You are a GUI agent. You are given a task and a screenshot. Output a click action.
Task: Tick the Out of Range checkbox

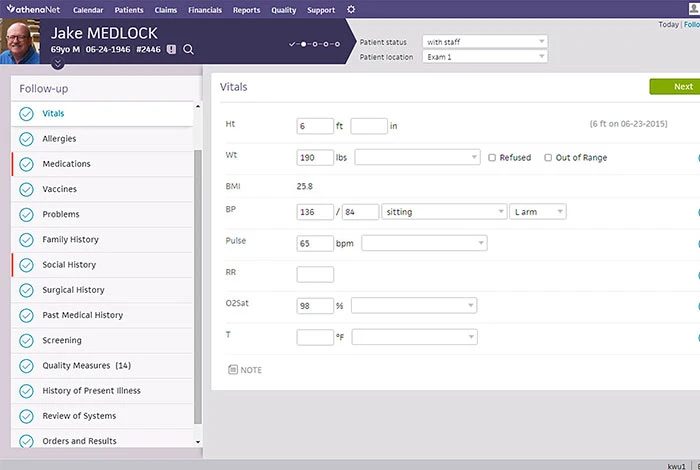click(x=548, y=158)
